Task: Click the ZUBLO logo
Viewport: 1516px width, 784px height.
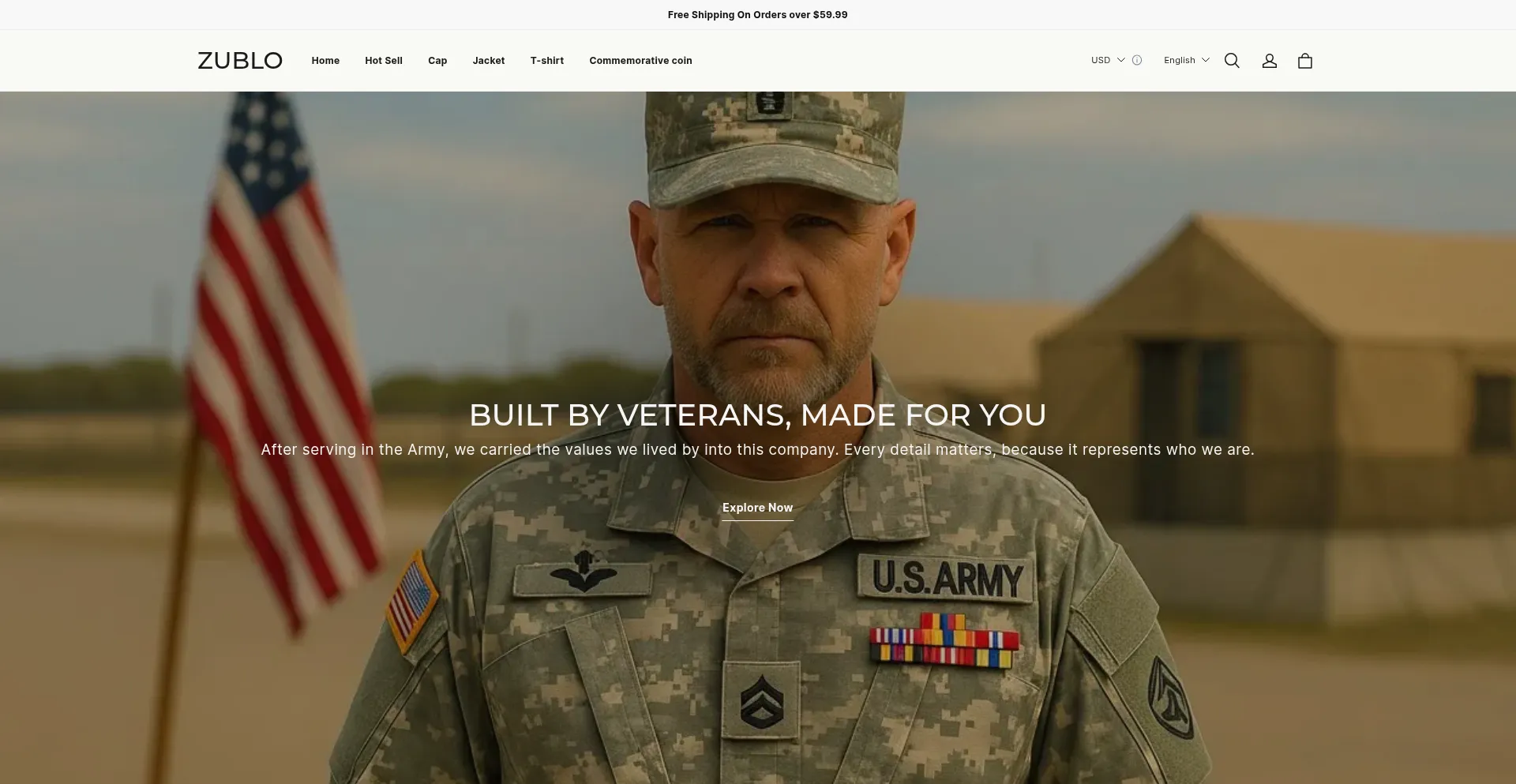Action: click(240, 61)
